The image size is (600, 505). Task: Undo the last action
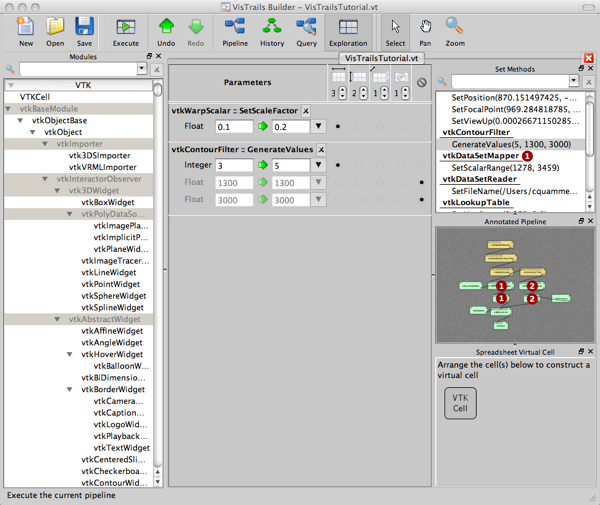pos(166,32)
